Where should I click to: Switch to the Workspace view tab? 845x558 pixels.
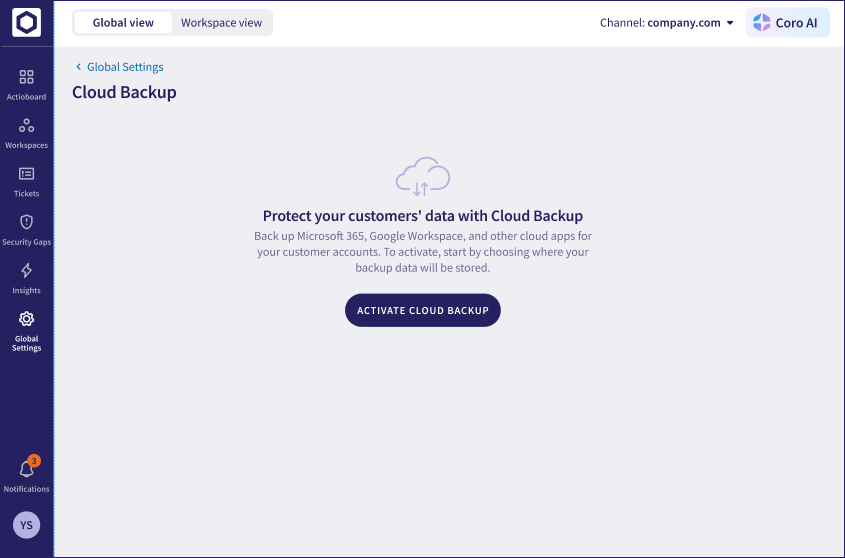pos(221,23)
